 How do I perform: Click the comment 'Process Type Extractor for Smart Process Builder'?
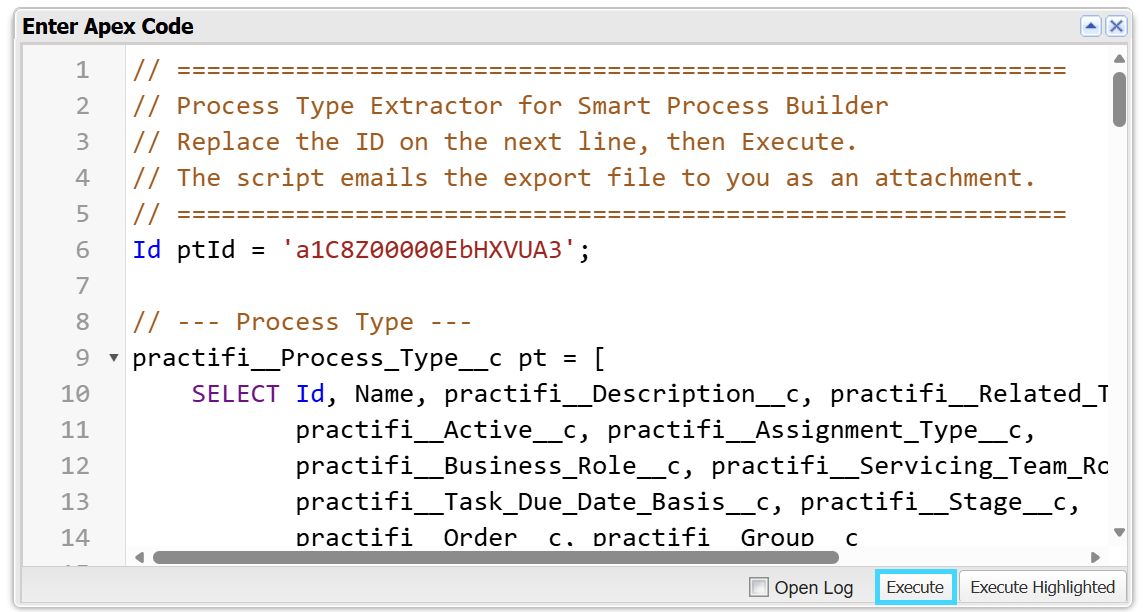[533, 106]
